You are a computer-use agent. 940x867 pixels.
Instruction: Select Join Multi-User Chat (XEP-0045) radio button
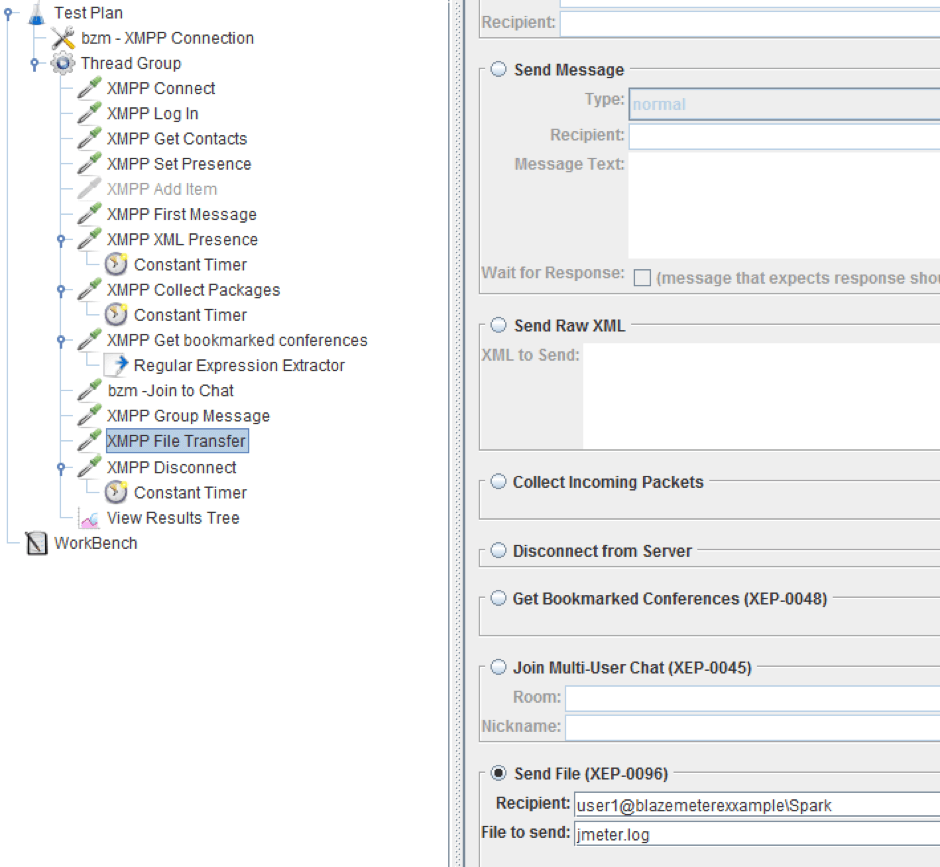[498, 667]
